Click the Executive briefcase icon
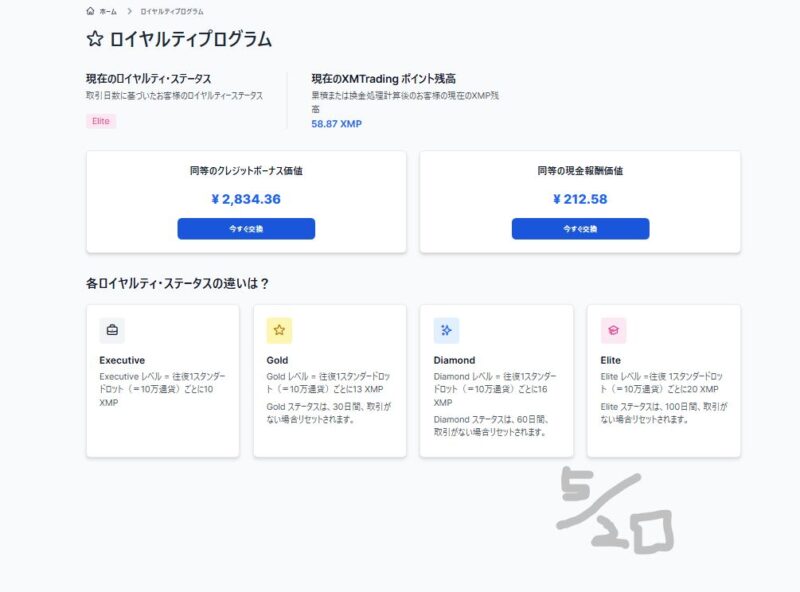The height and width of the screenshot is (592, 800). 112,330
